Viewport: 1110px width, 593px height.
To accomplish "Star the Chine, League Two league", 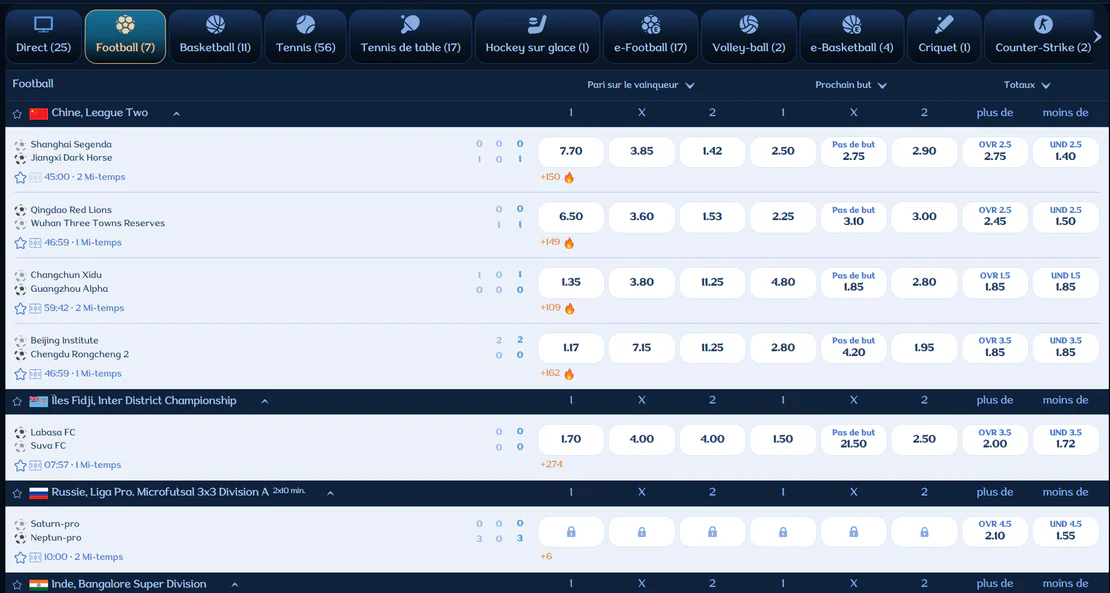I will 17,113.
